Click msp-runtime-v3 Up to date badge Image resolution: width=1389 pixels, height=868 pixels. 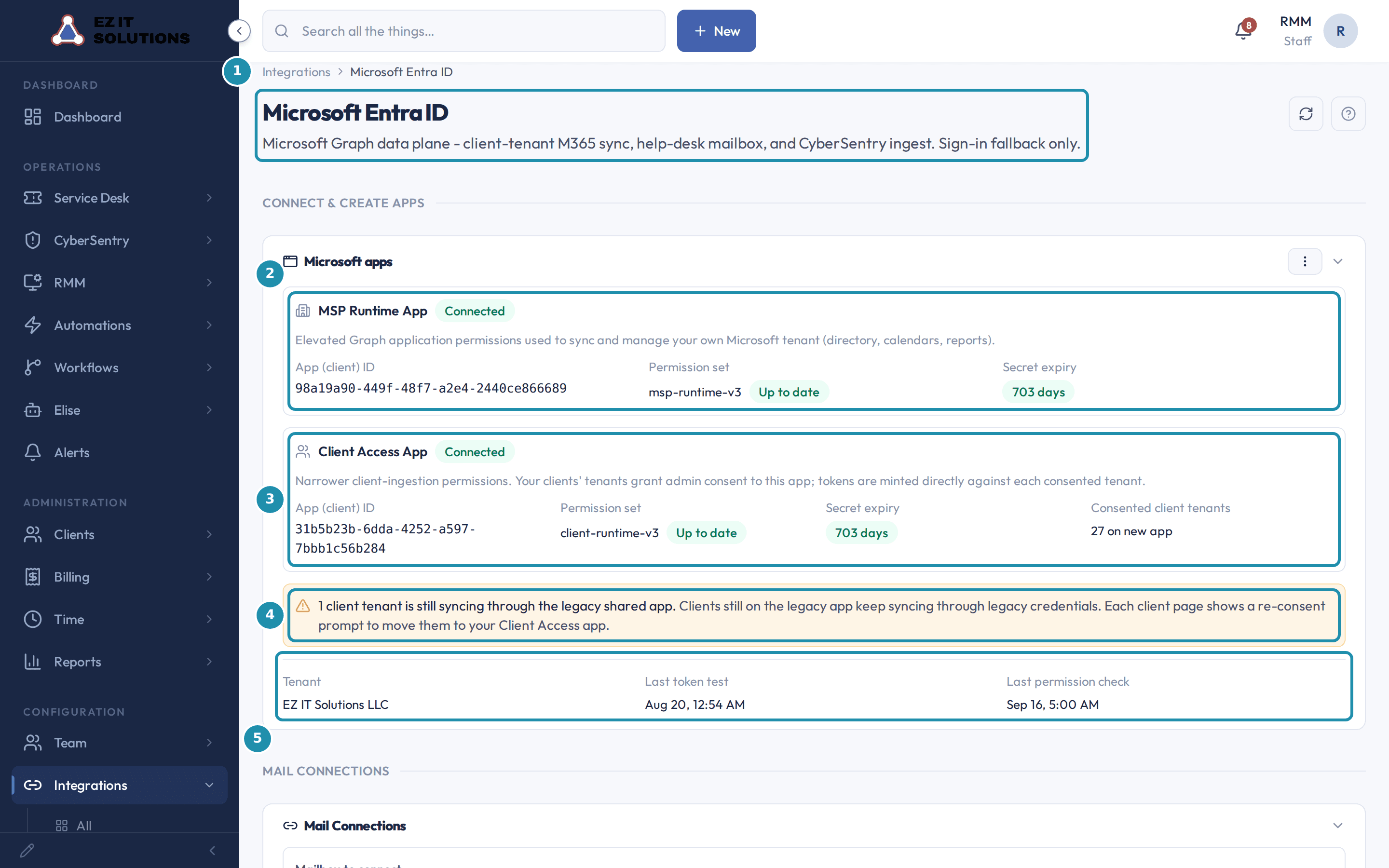pyautogui.click(x=789, y=392)
